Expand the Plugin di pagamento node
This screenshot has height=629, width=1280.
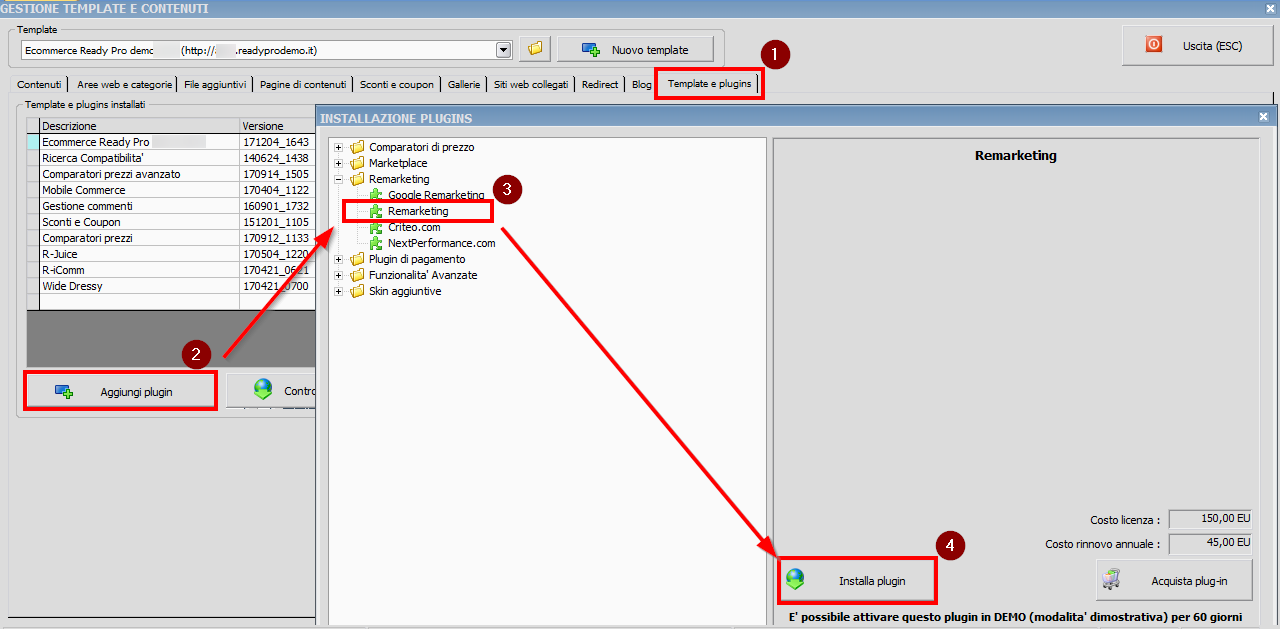pos(339,259)
